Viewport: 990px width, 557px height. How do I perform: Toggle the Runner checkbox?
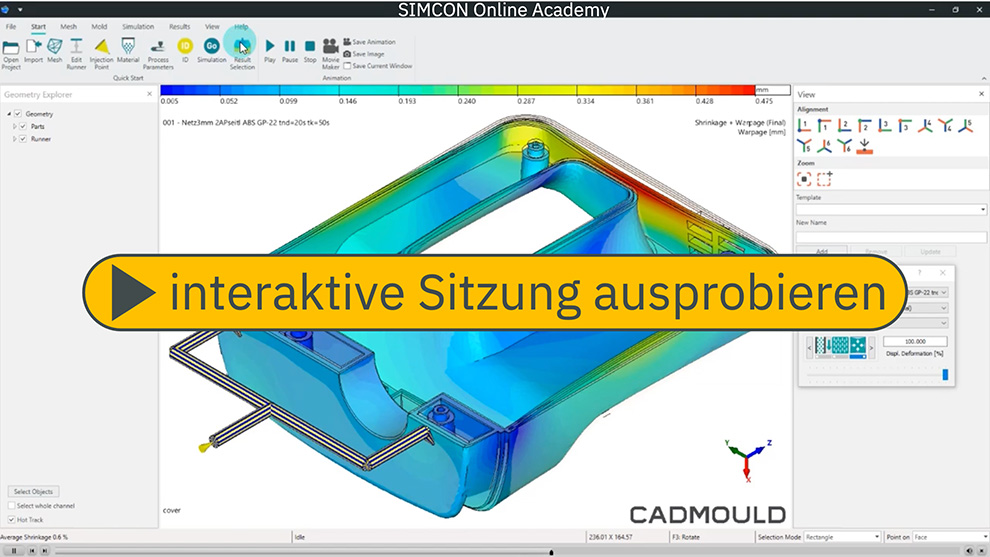(23, 139)
